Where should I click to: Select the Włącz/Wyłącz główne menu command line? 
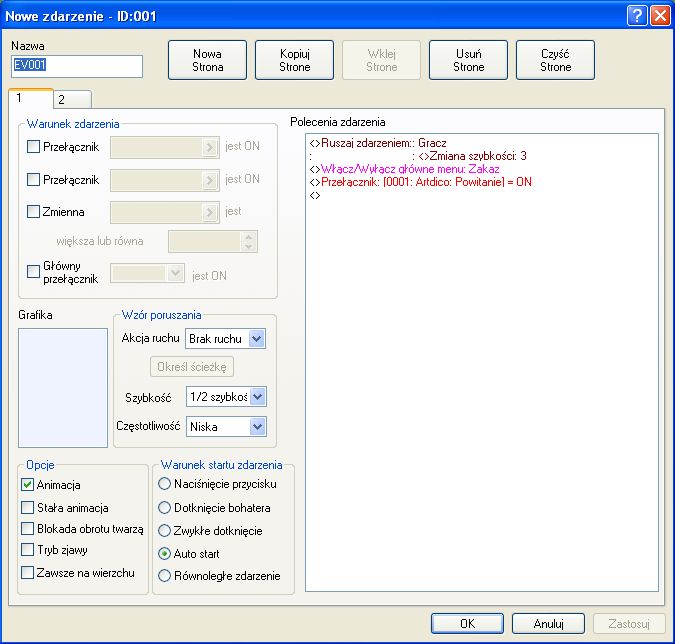pyautogui.click(x=406, y=169)
